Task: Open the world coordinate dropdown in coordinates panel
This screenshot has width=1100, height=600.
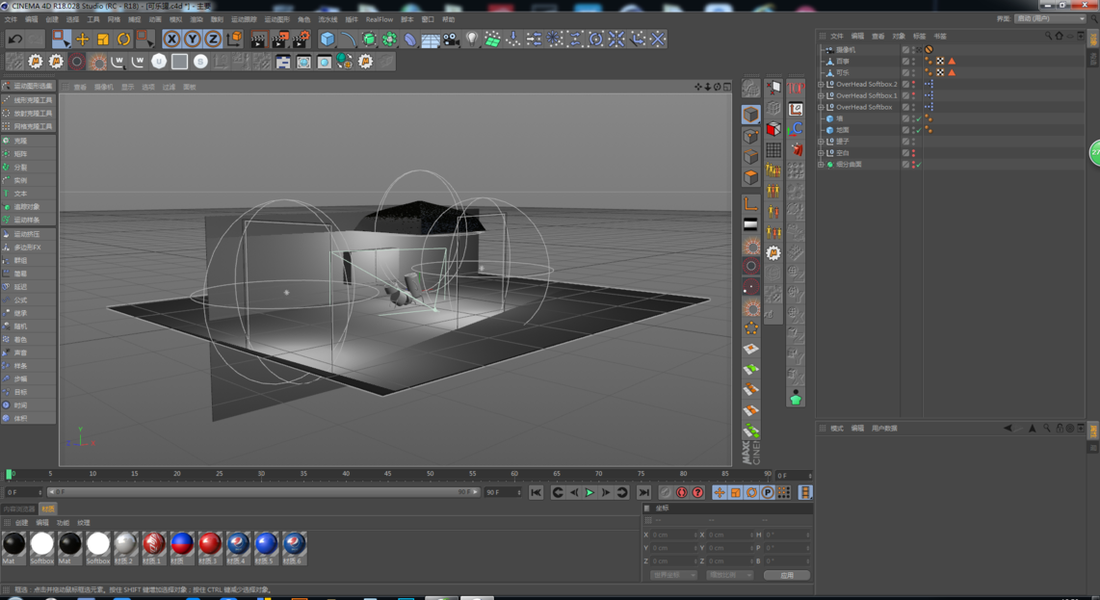Action: (673, 575)
